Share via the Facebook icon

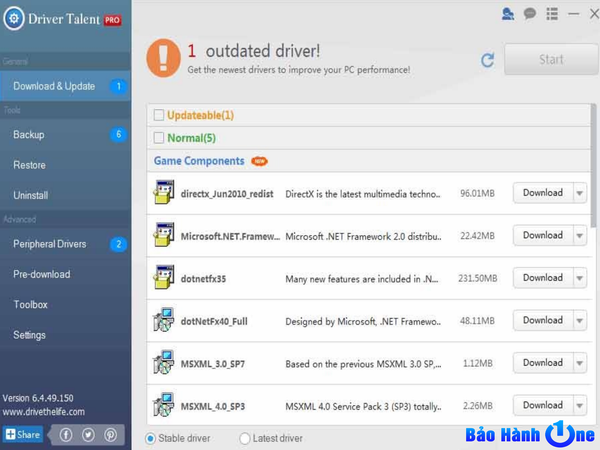(66, 435)
